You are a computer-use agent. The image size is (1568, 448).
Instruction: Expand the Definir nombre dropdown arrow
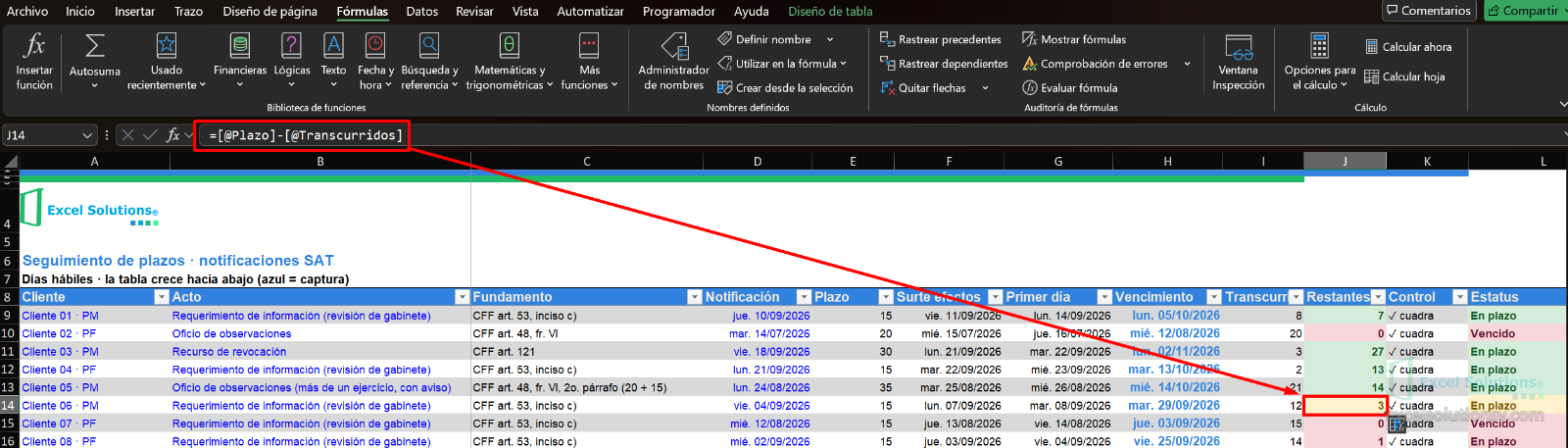coord(830,39)
